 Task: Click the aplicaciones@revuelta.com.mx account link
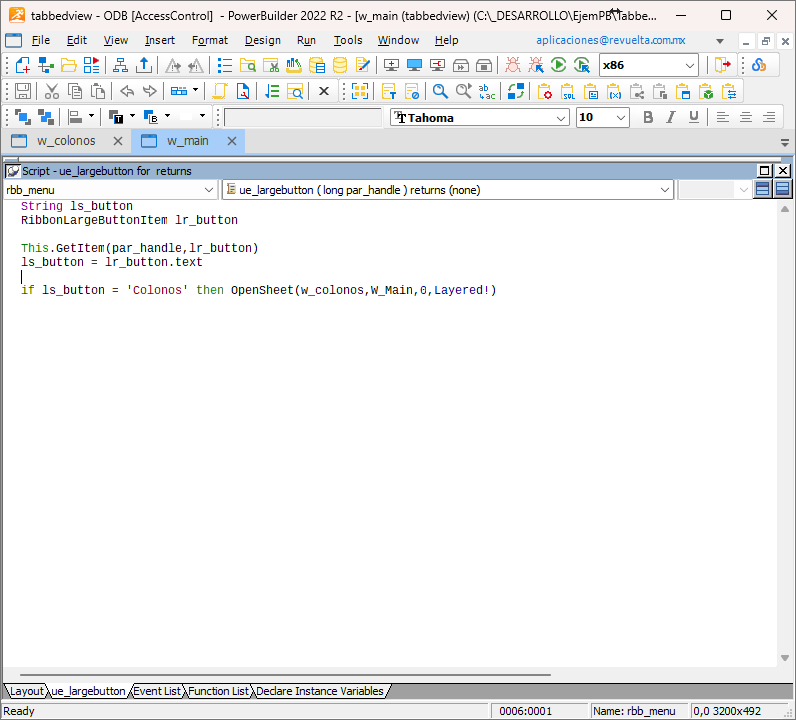[610, 40]
